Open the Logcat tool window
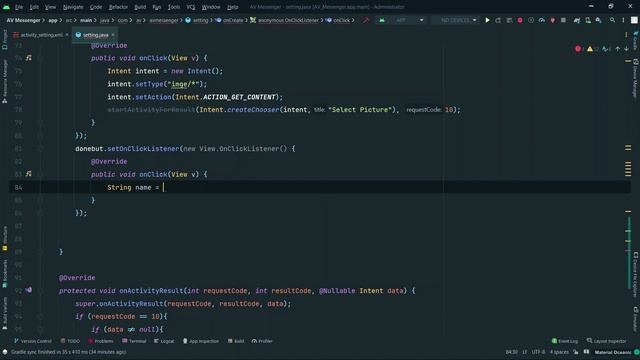 (164, 341)
